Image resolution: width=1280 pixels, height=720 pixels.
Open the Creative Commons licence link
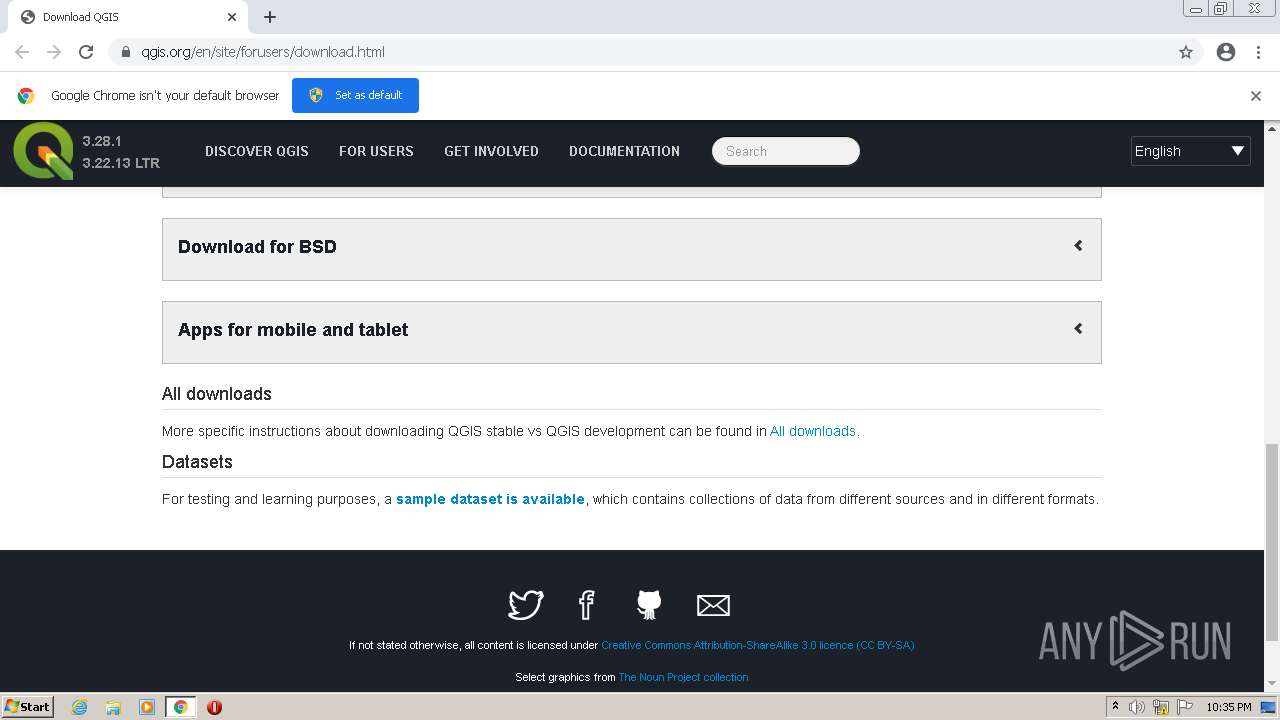pyautogui.click(x=758, y=645)
